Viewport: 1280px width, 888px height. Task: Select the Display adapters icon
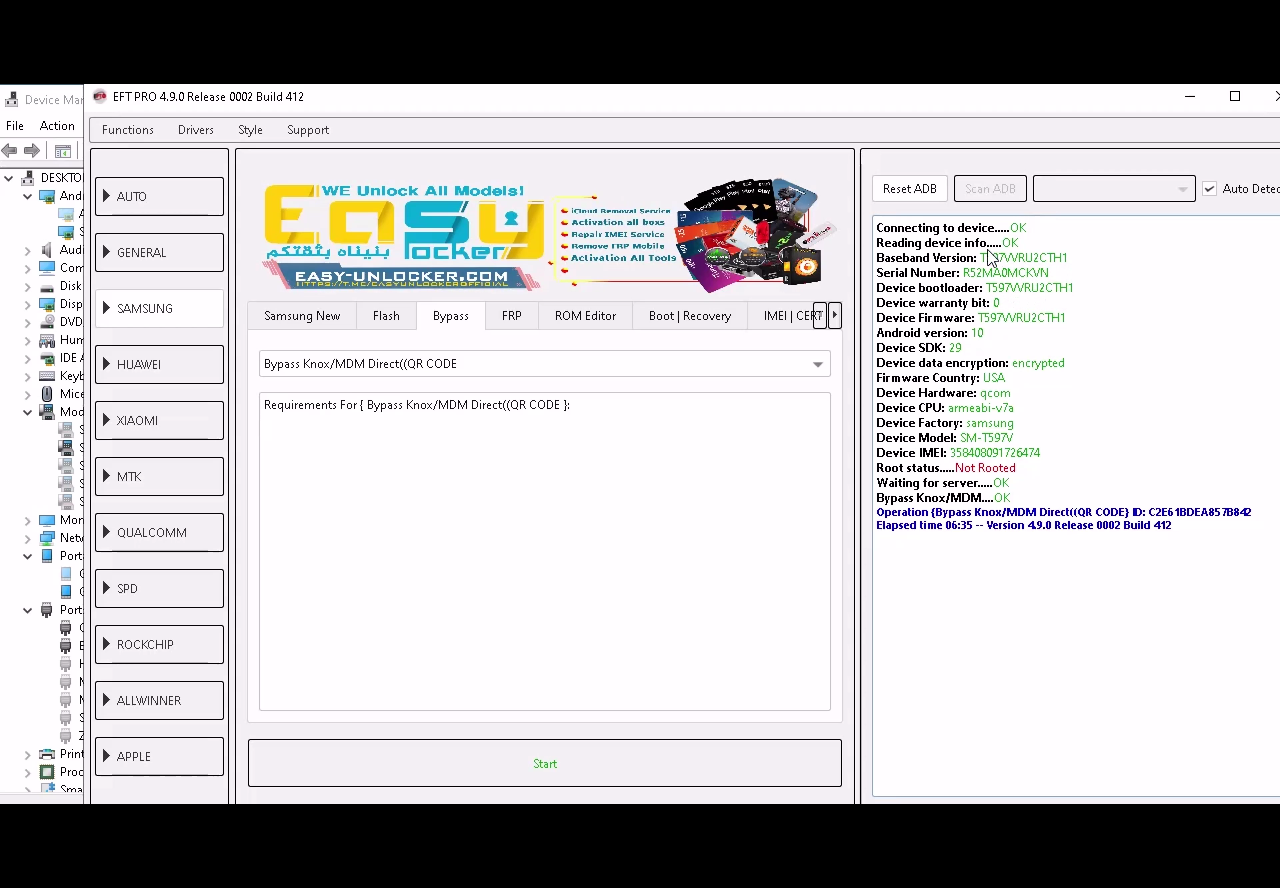point(47,304)
